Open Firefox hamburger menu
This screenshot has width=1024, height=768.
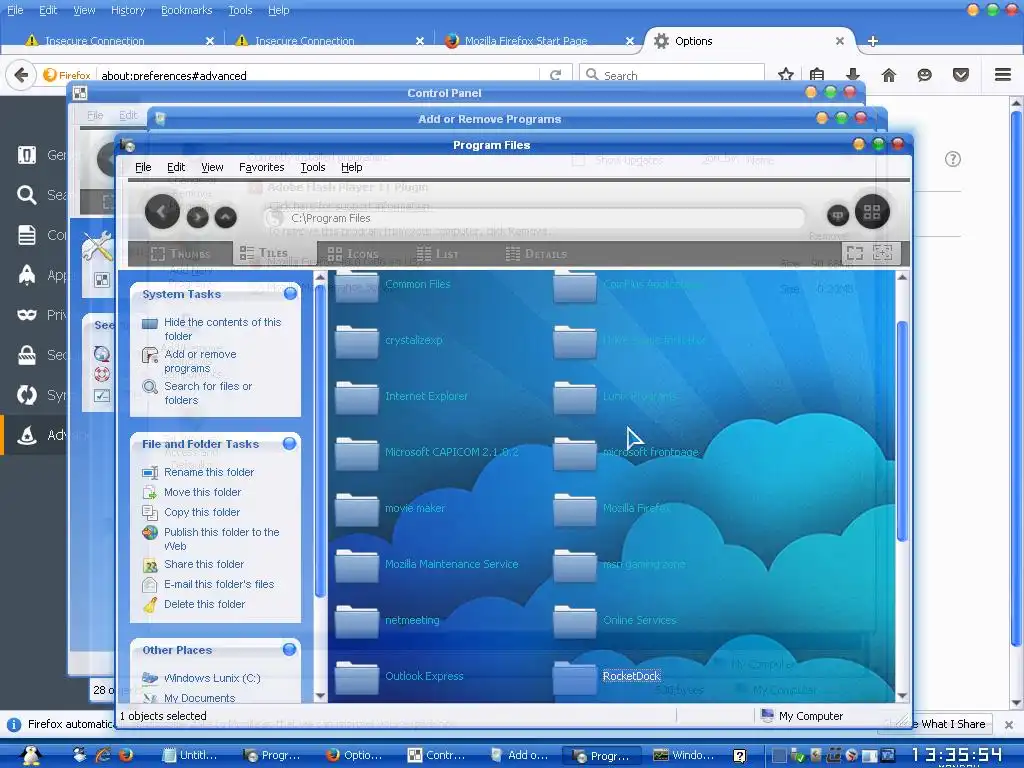(1003, 74)
